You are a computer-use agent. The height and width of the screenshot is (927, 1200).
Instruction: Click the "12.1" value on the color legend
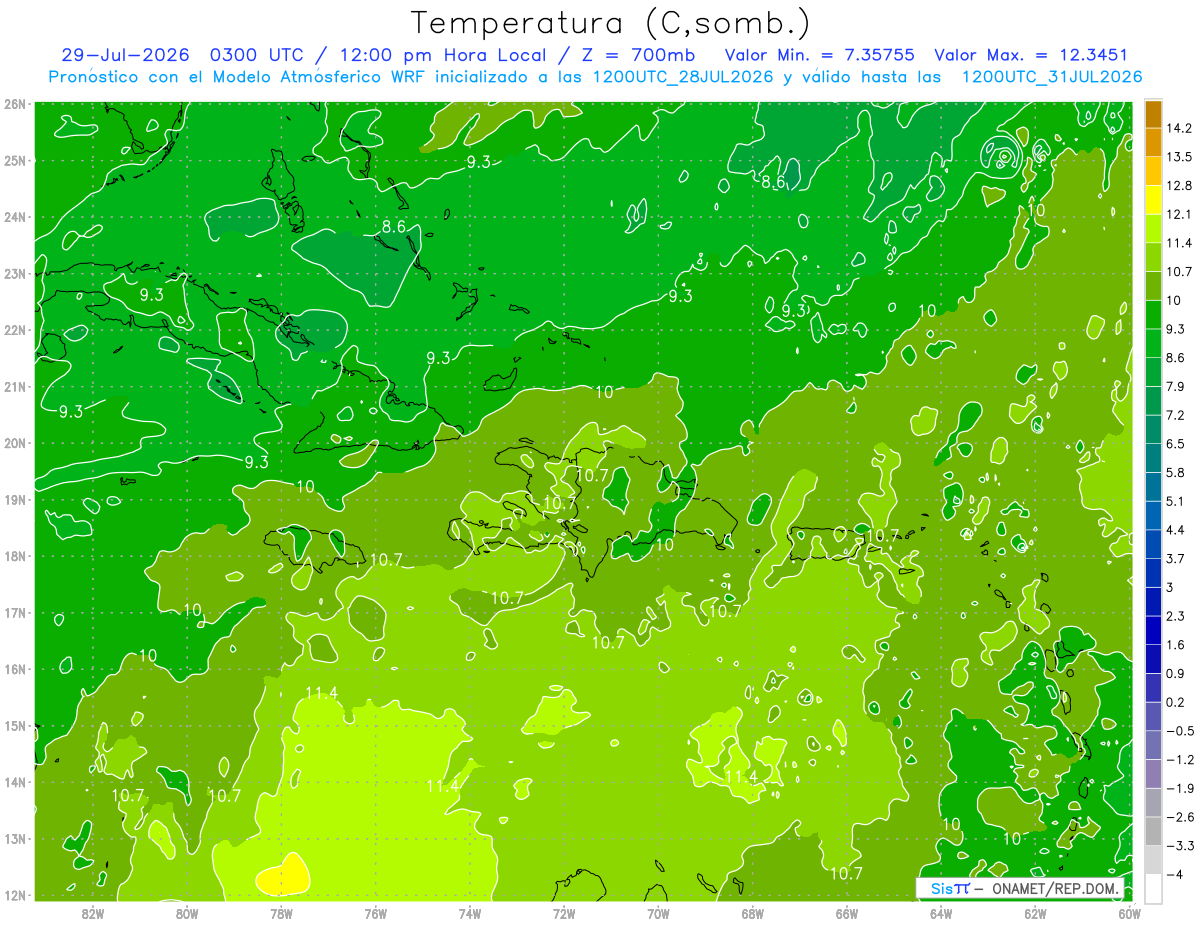(1180, 214)
